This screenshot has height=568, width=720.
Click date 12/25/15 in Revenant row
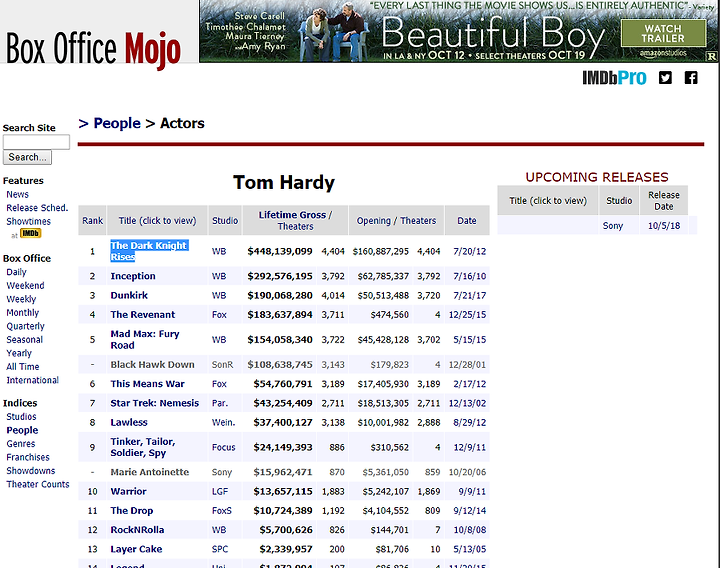pos(467,315)
